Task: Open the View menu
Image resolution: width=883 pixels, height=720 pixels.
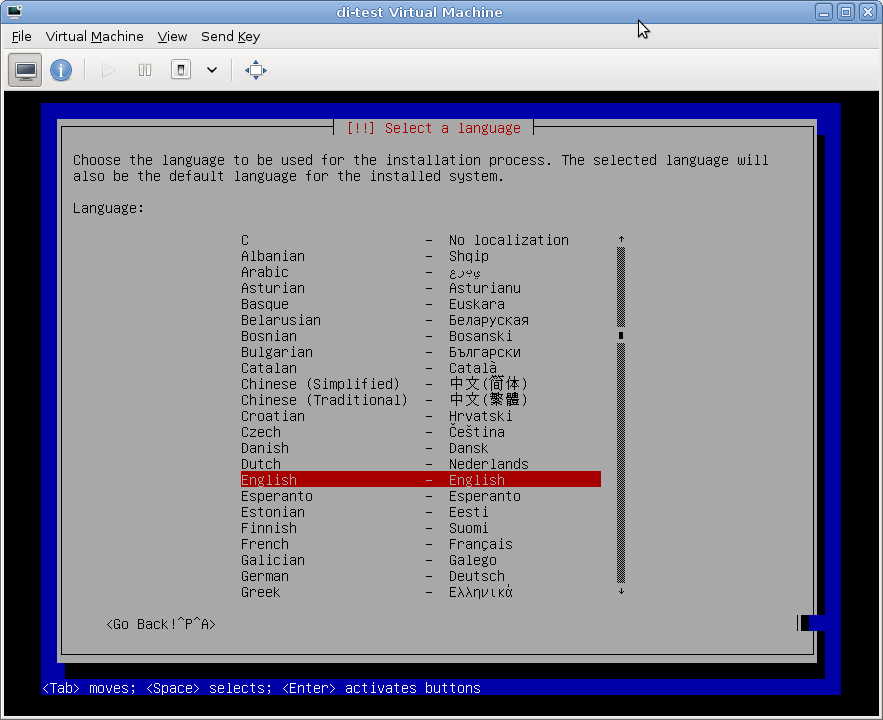Action: tap(172, 37)
